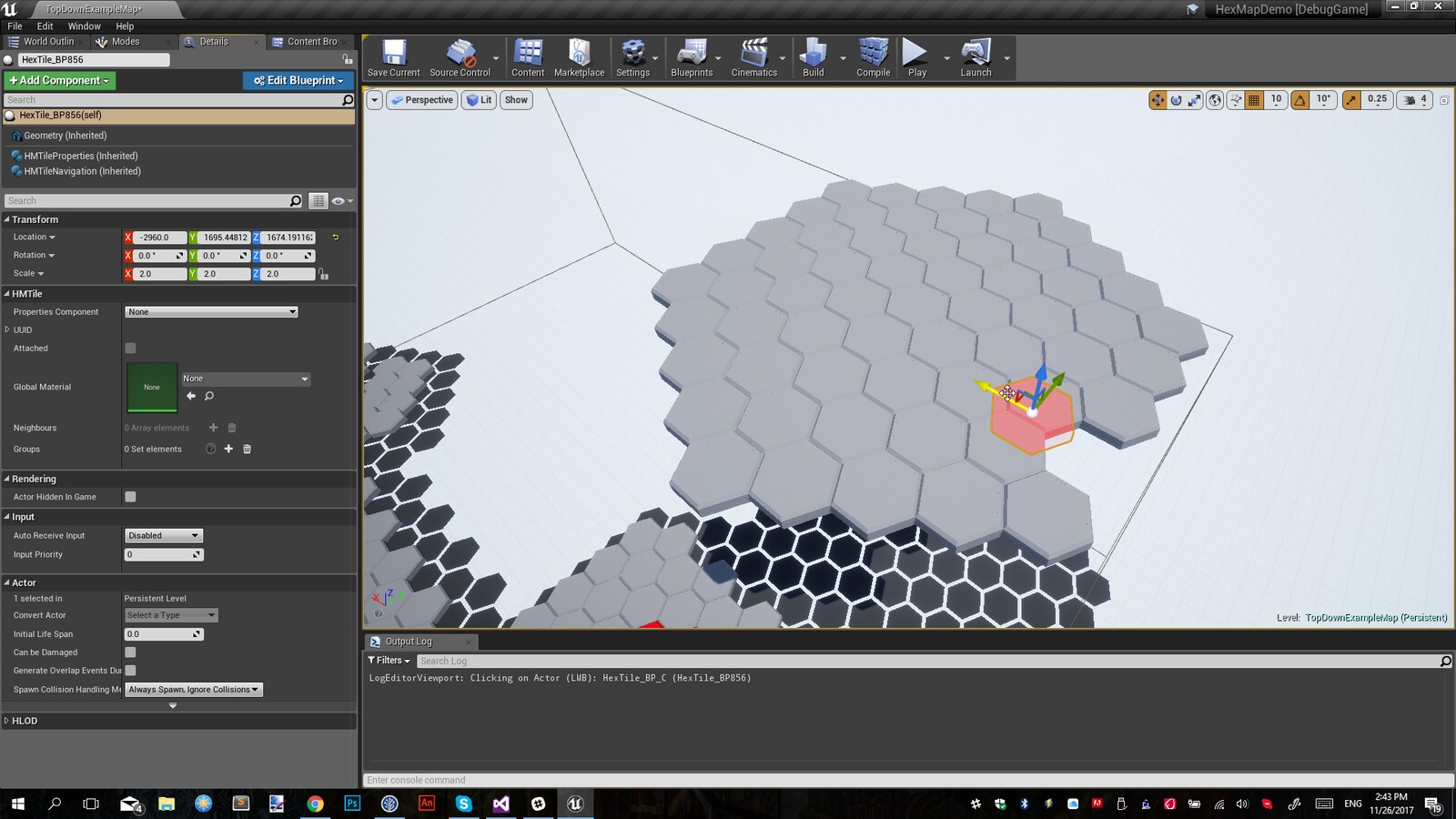Start the game using the Play icon

(x=915, y=55)
